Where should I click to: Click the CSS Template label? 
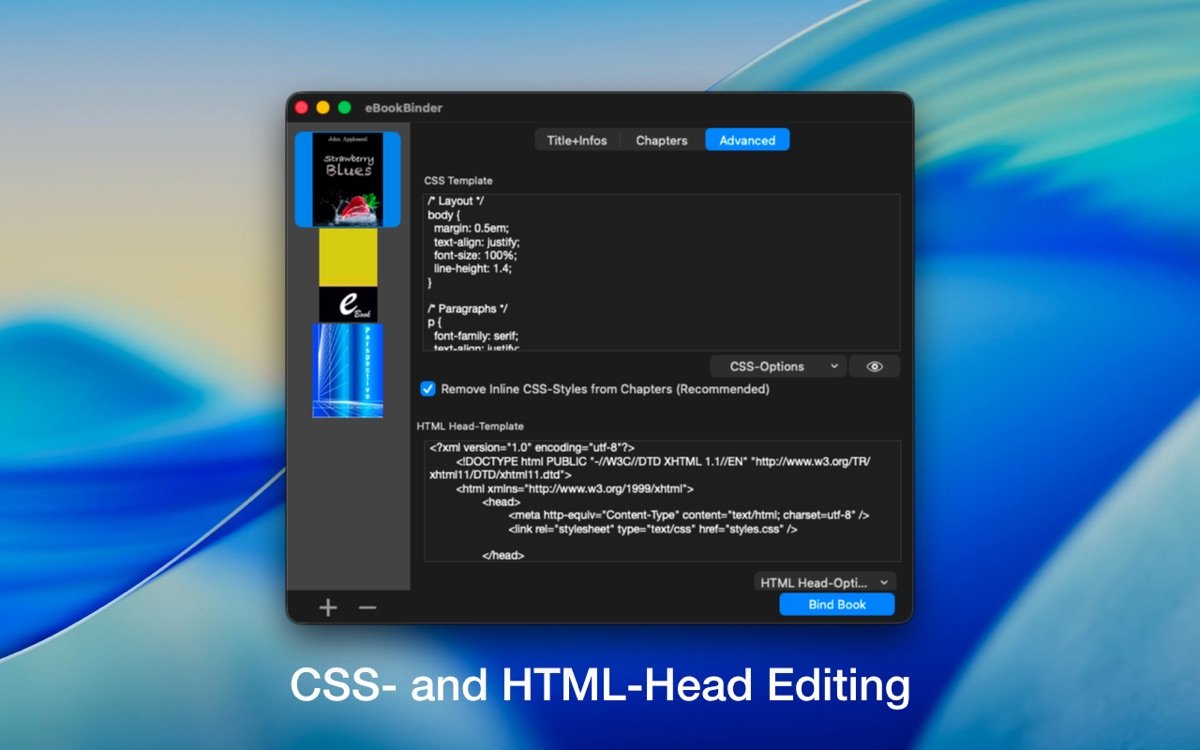tap(458, 181)
